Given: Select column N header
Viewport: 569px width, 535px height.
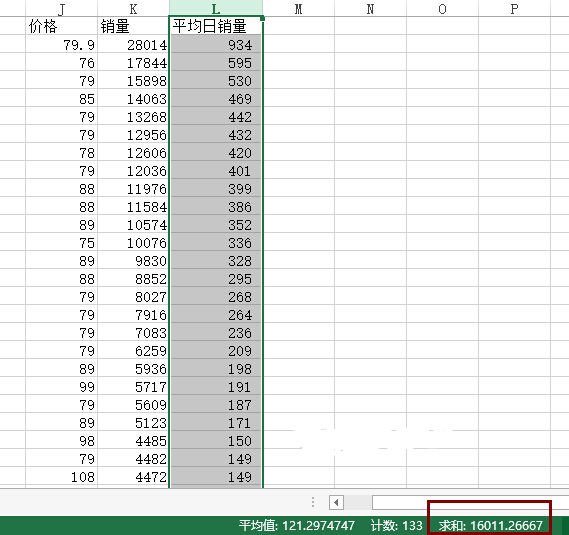Looking at the screenshot, I should (x=370, y=8).
